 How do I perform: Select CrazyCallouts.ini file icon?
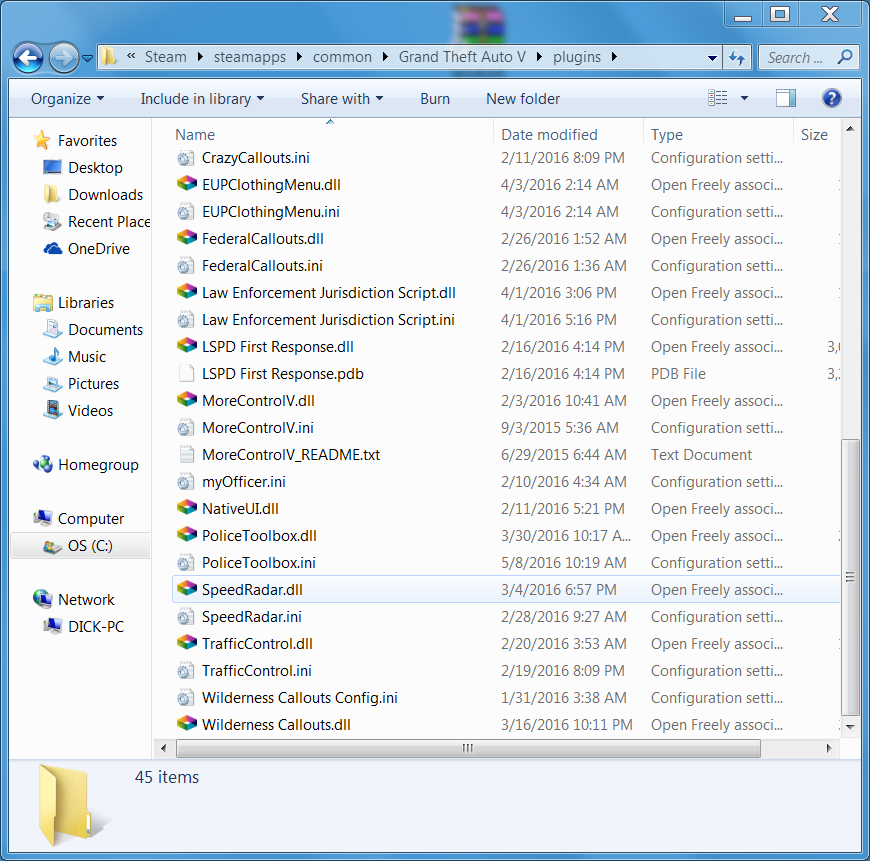click(x=186, y=158)
